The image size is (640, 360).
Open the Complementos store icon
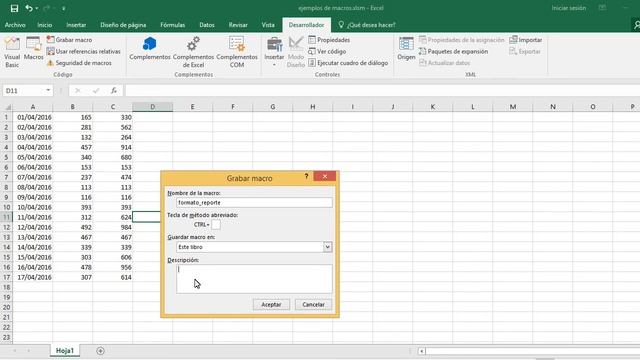pos(150,49)
